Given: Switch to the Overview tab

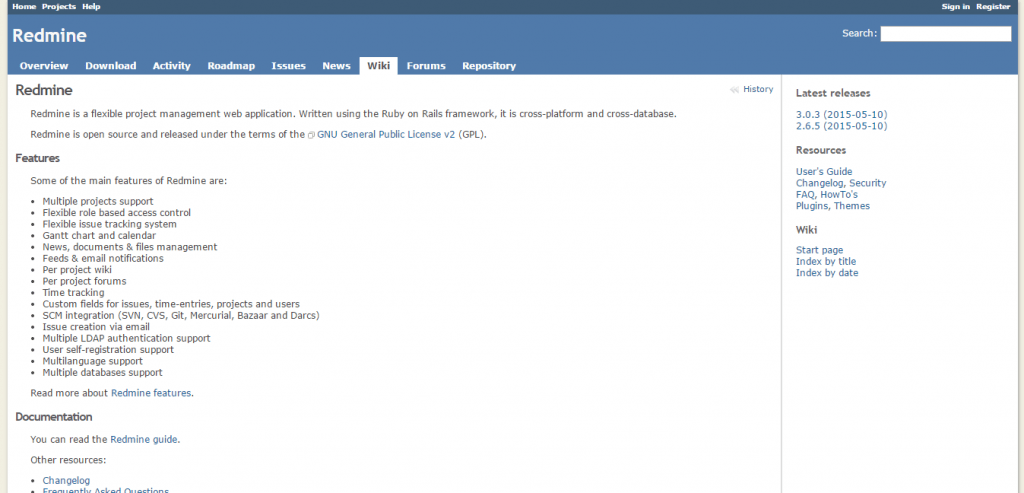Looking at the screenshot, I should 44,66.
